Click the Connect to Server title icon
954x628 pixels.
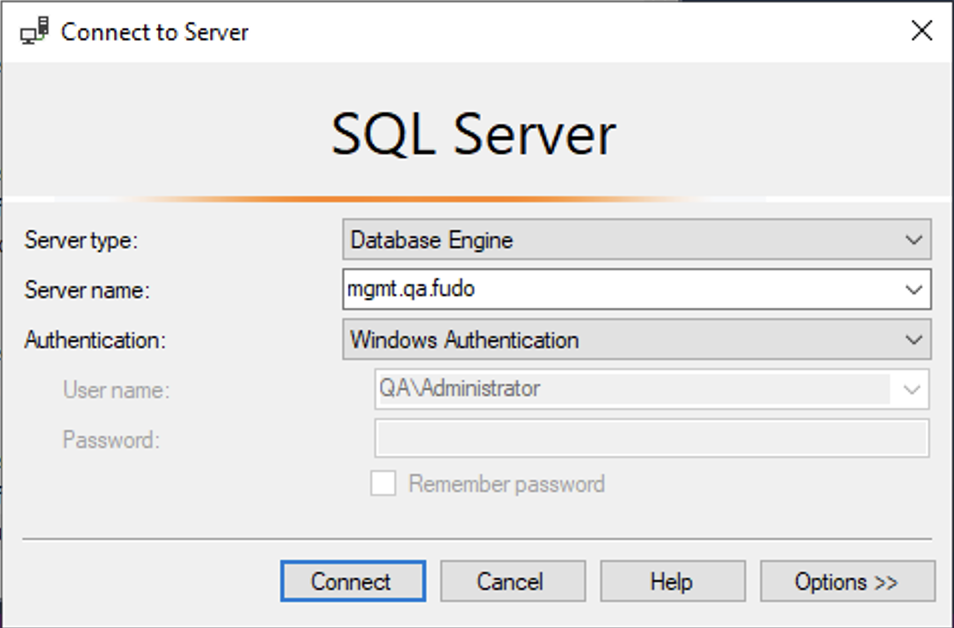tap(34, 30)
